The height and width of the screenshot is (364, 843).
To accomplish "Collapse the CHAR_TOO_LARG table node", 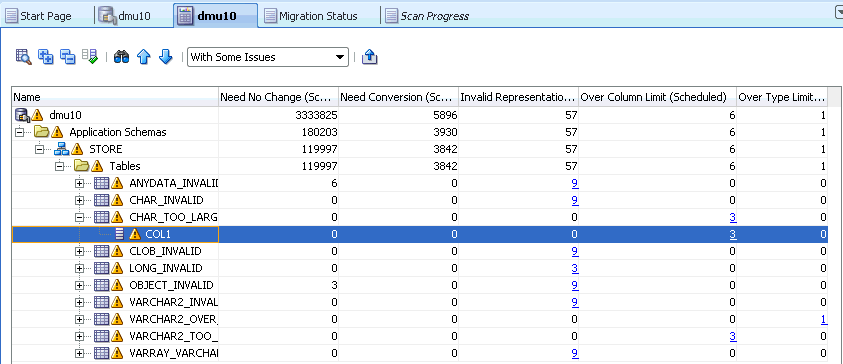I will click(80, 217).
